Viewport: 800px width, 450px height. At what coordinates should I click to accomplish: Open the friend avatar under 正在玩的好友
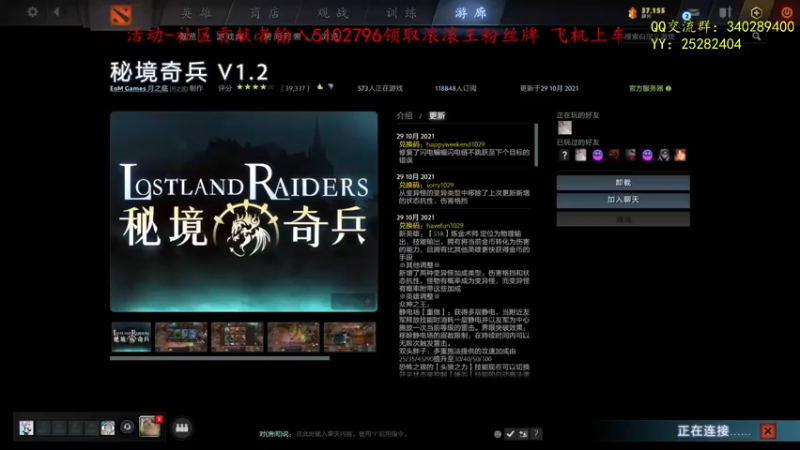pos(564,128)
